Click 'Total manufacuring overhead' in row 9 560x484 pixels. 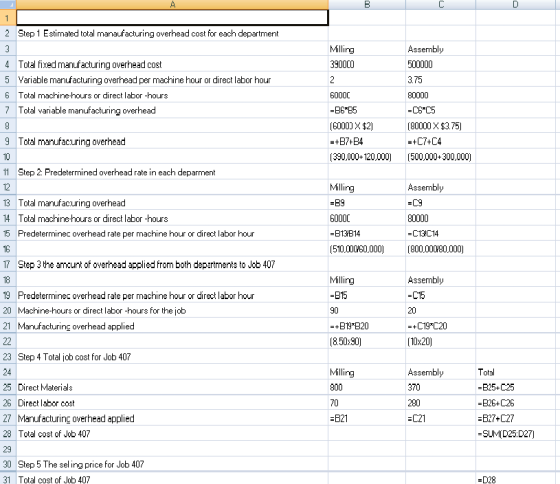(172, 141)
